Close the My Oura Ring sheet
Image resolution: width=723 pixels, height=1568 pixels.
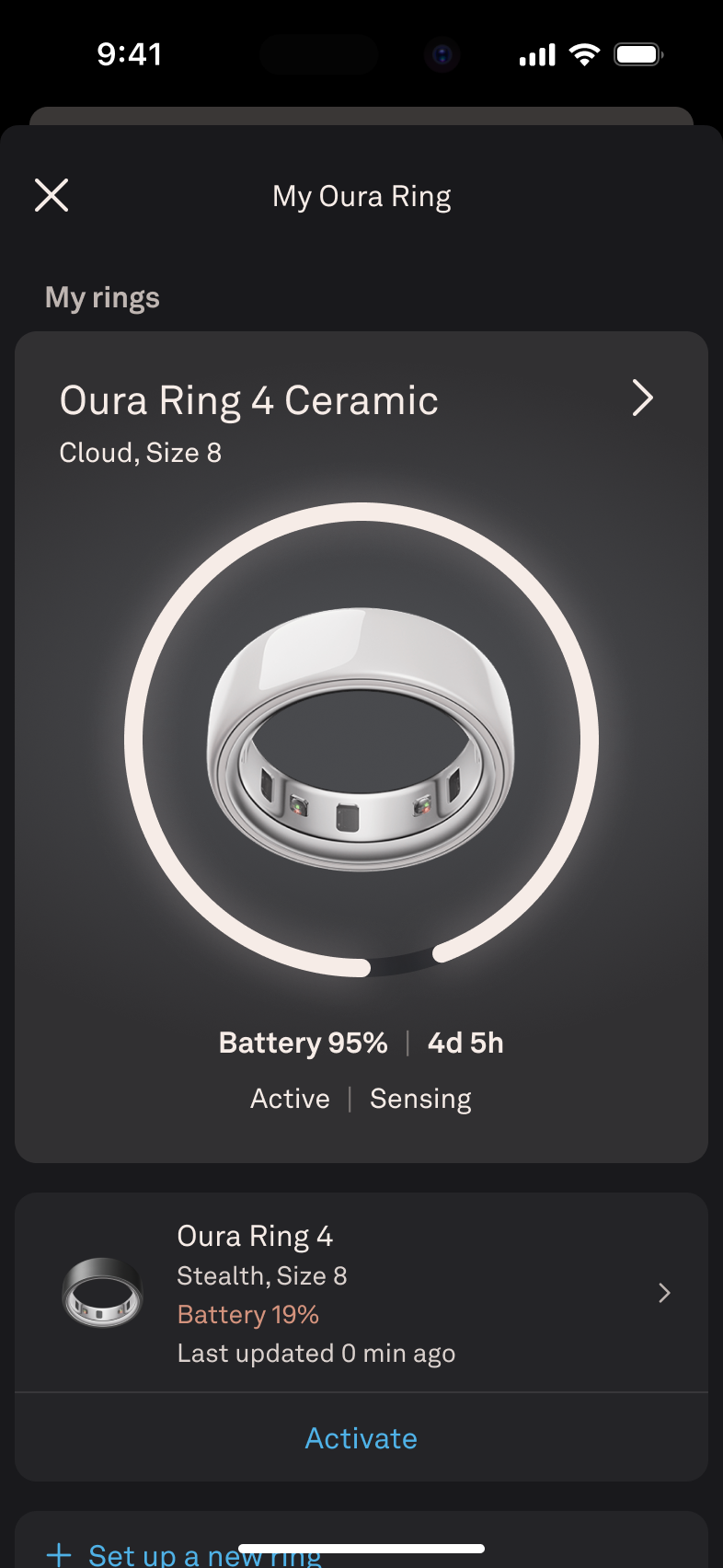tap(52, 195)
